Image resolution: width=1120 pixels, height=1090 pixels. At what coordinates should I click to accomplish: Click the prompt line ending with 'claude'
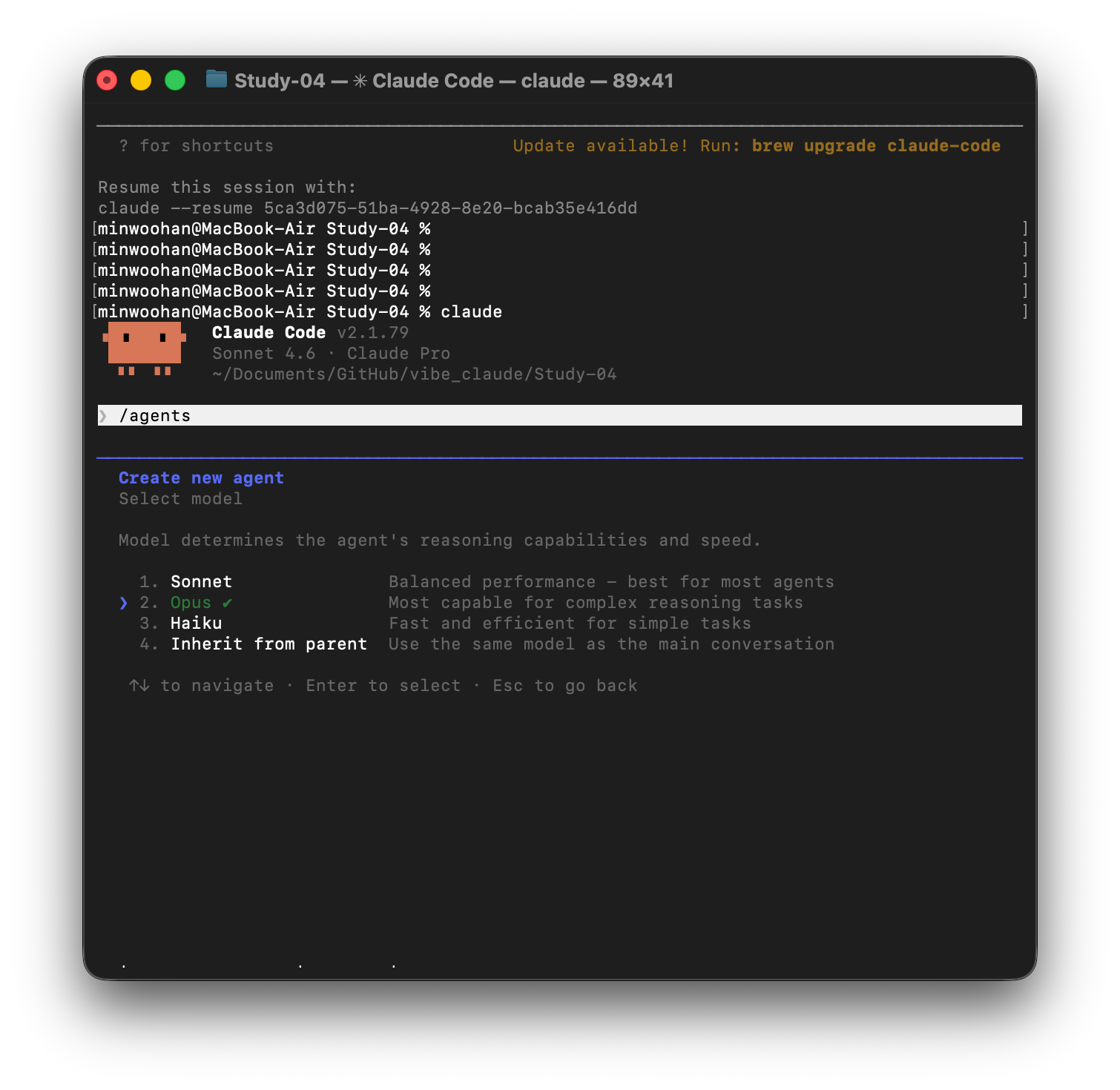[x=300, y=312]
